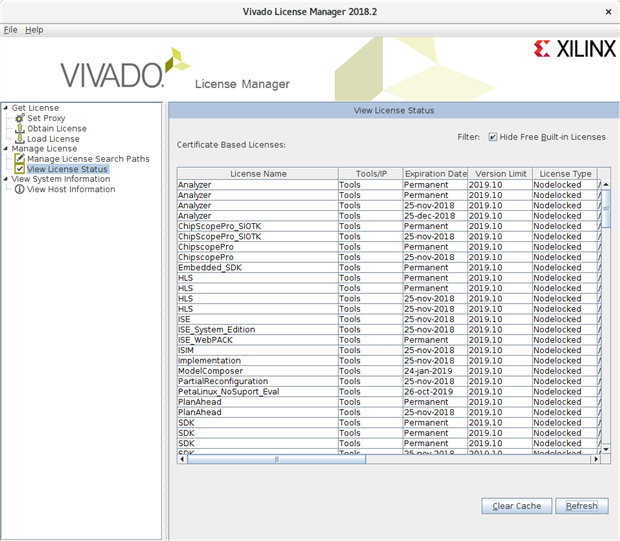Click the Manage License tree label

[44, 149]
